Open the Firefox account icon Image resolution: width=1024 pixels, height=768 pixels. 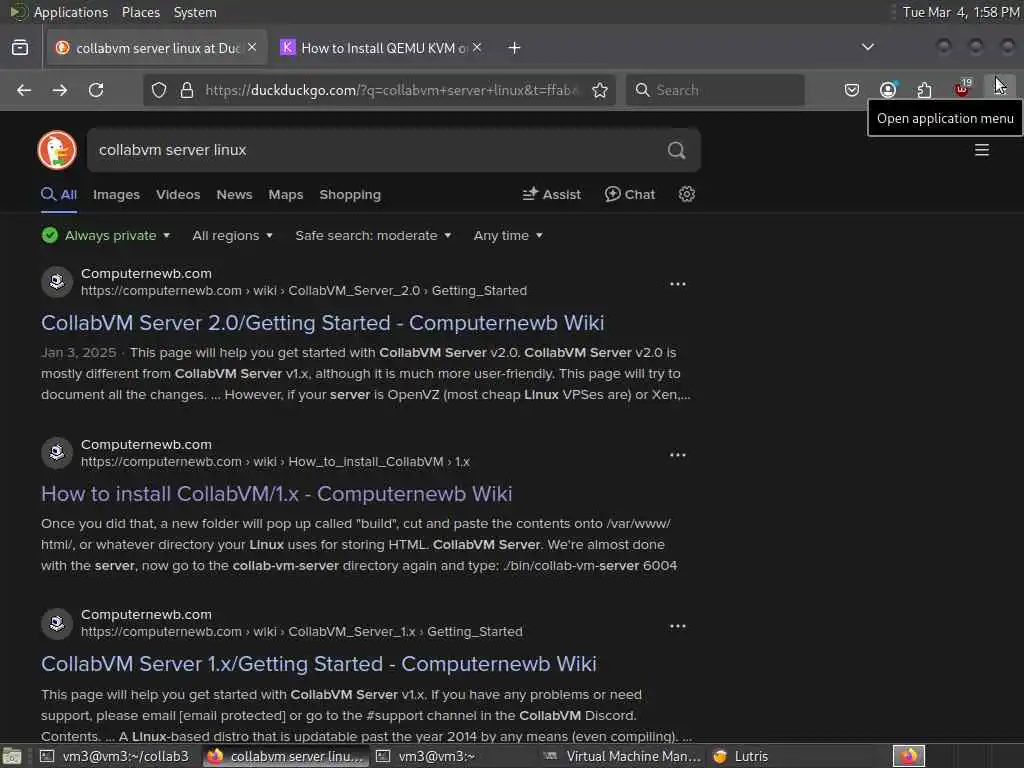[x=888, y=90]
